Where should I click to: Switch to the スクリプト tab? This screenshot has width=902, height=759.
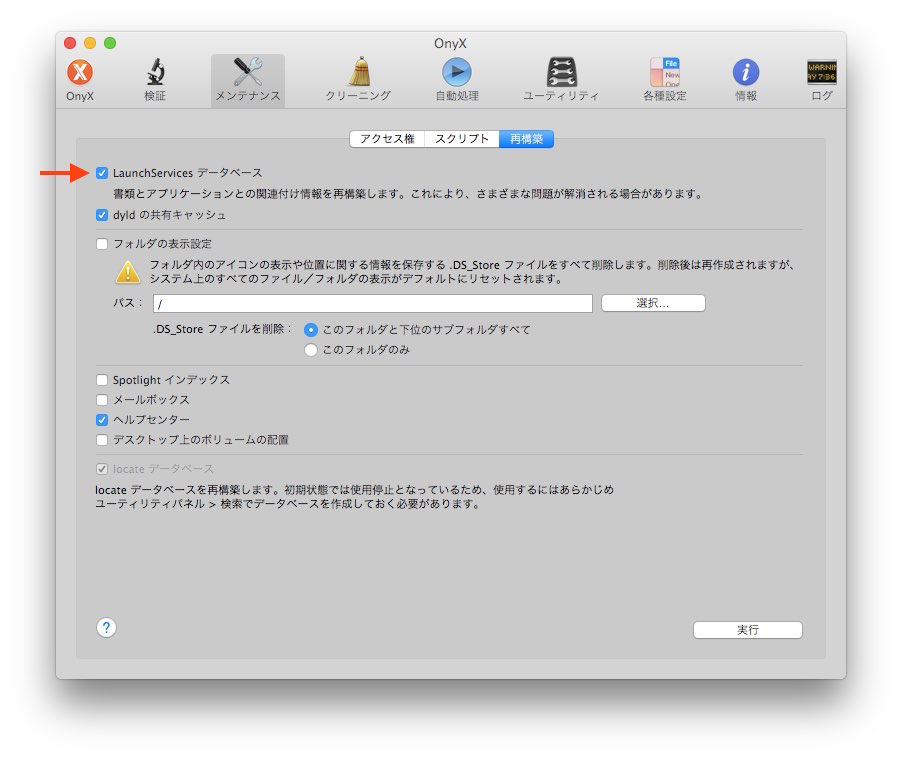(461, 139)
